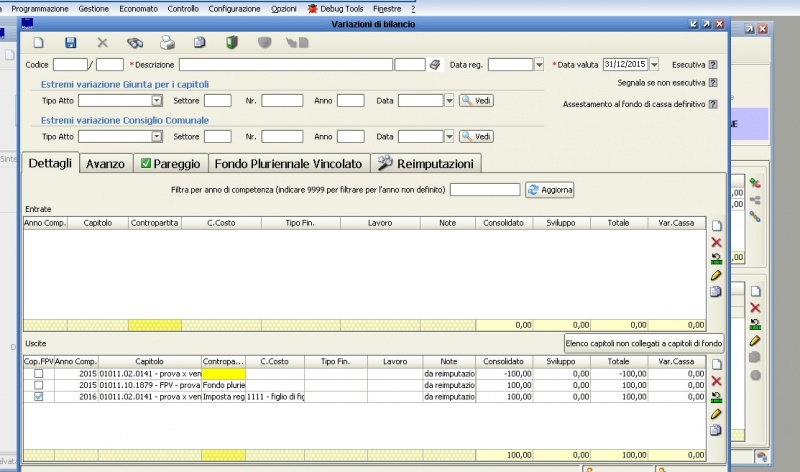The width and height of the screenshot is (800, 472).
Task: Open the Data valuta date dropdown
Action: click(x=655, y=65)
